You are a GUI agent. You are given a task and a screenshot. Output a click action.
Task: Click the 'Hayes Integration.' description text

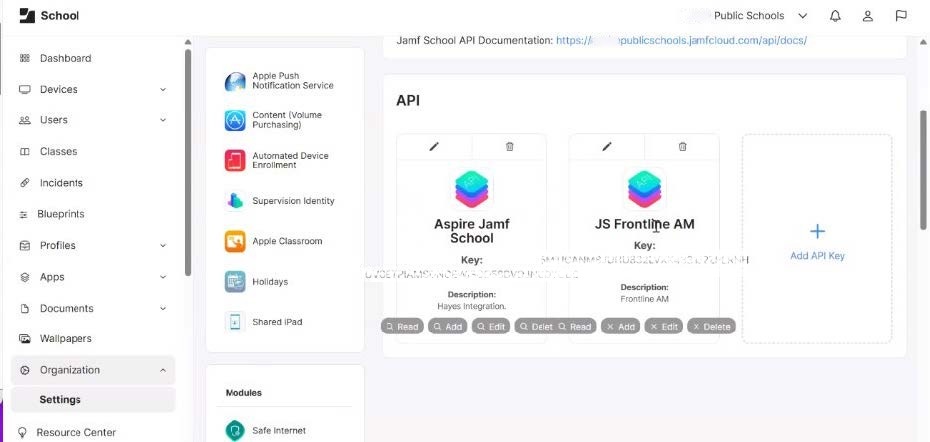pyautogui.click(x=472, y=307)
